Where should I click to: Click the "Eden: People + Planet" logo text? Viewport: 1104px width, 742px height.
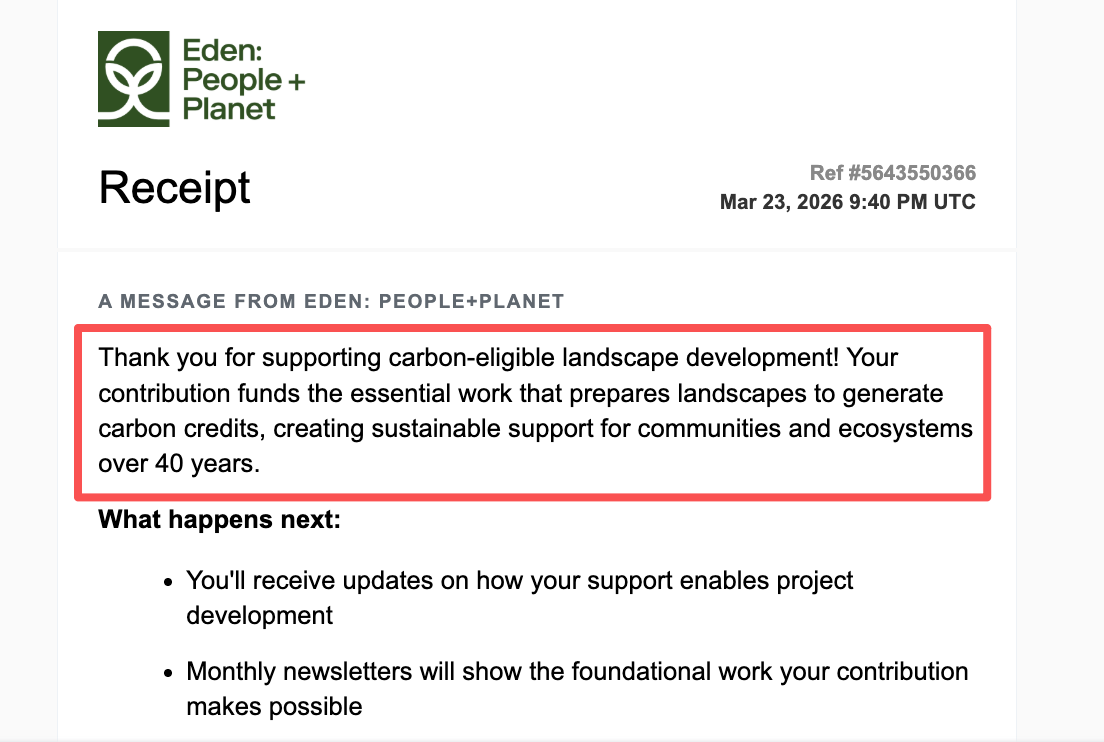(x=242, y=79)
